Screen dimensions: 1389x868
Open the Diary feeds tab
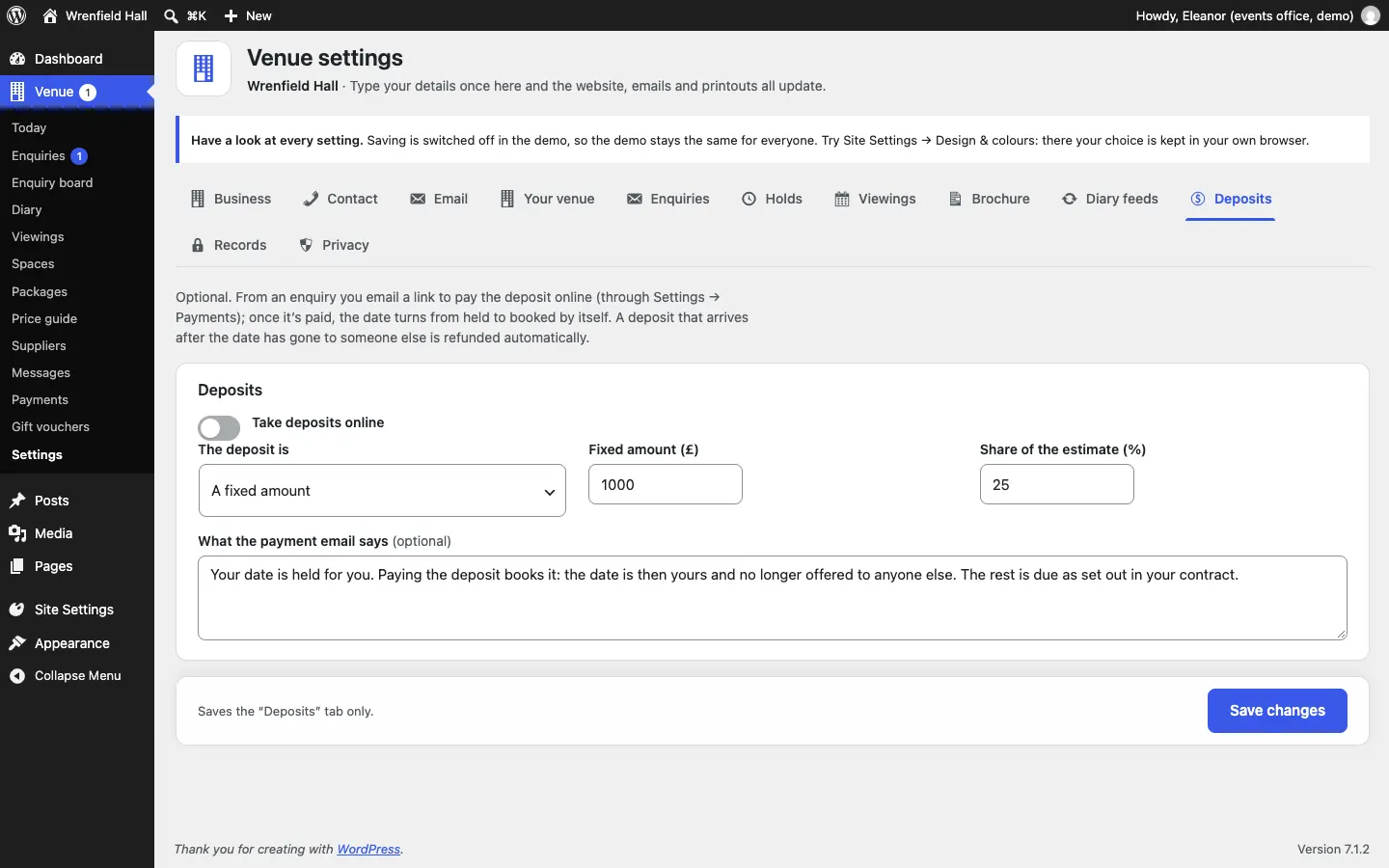(1110, 199)
